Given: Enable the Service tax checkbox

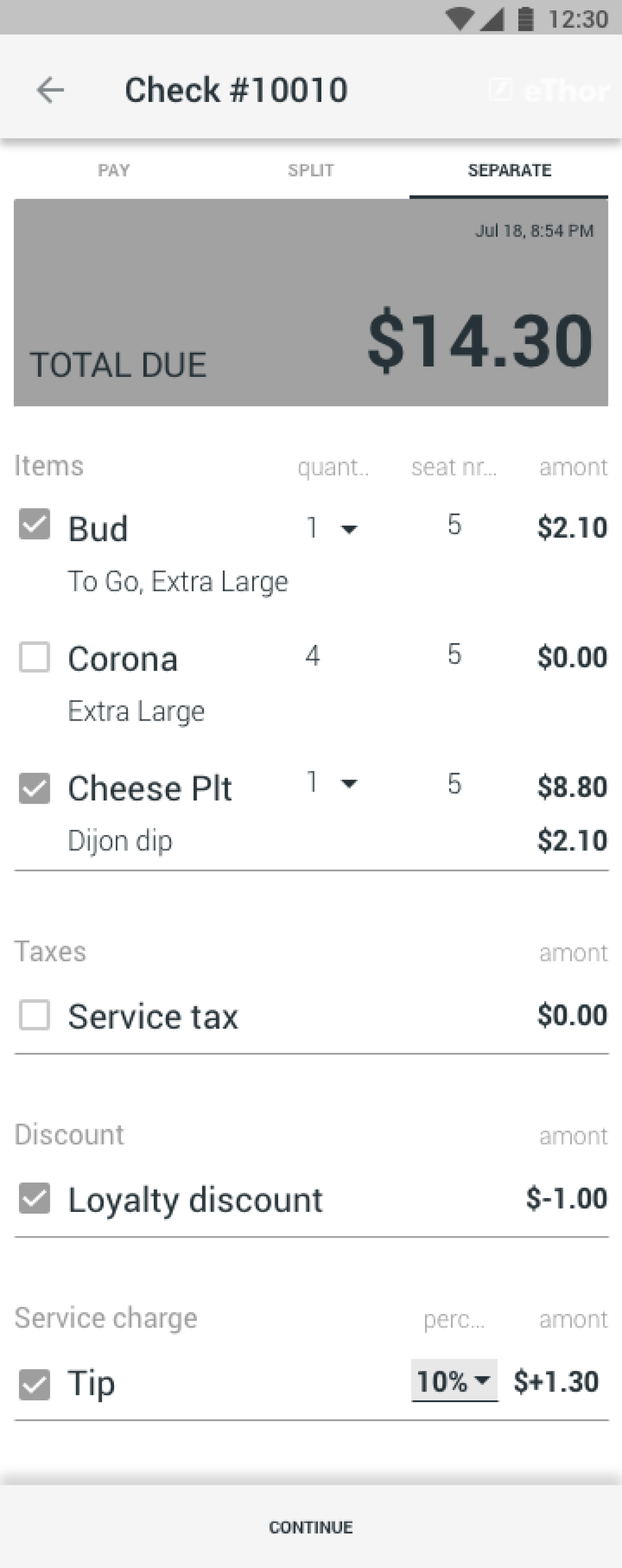Looking at the screenshot, I should pyautogui.click(x=34, y=1014).
